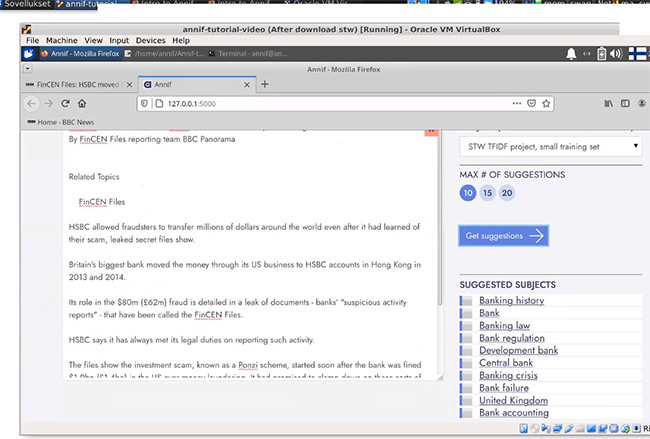This screenshot has height=439, width=650.
Task: Click the VirtualBox hard disk status icon
Action: (524, 429)
